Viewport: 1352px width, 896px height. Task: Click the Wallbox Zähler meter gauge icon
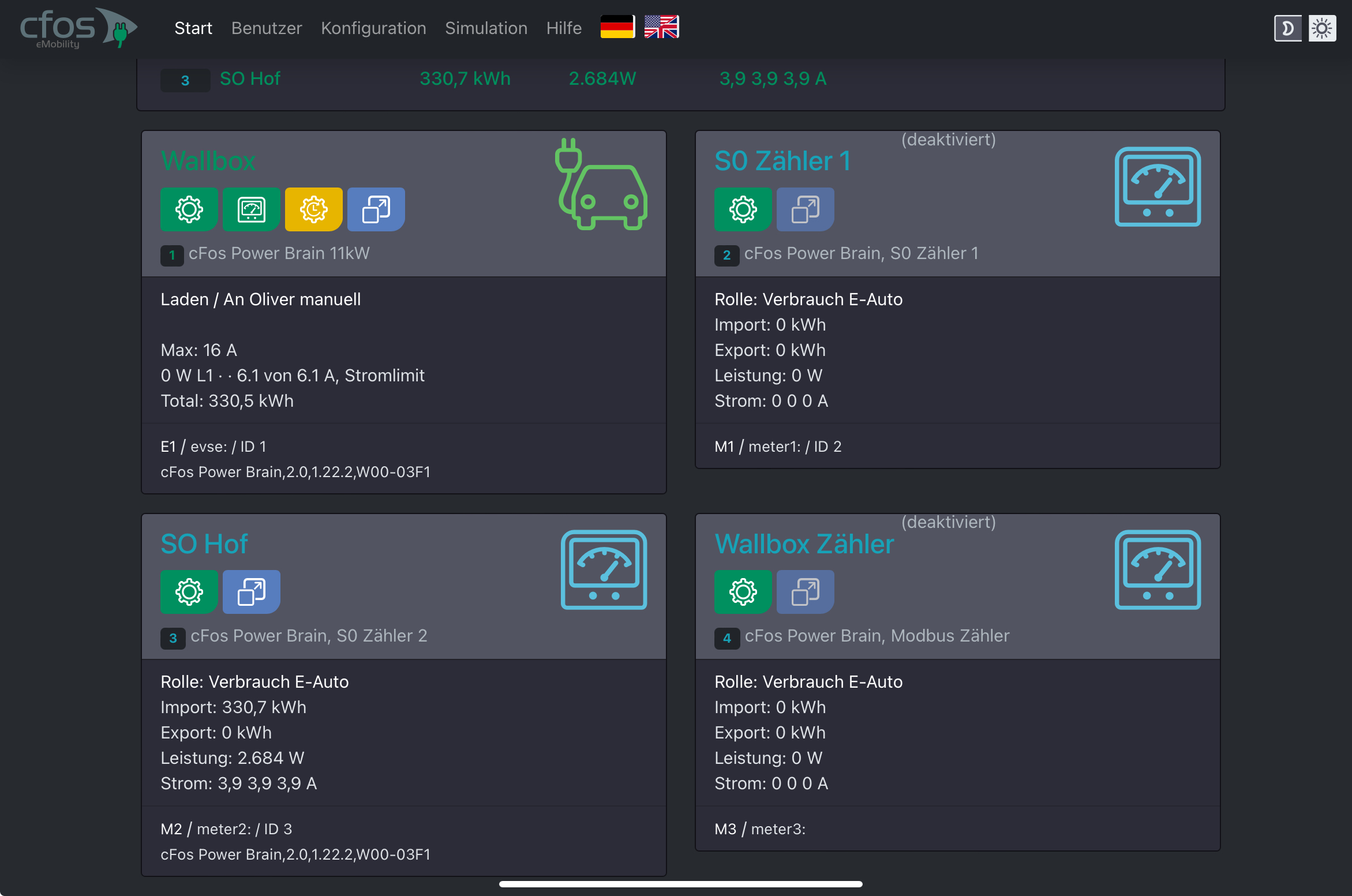pyautogui.click(x=1158, y=569)
